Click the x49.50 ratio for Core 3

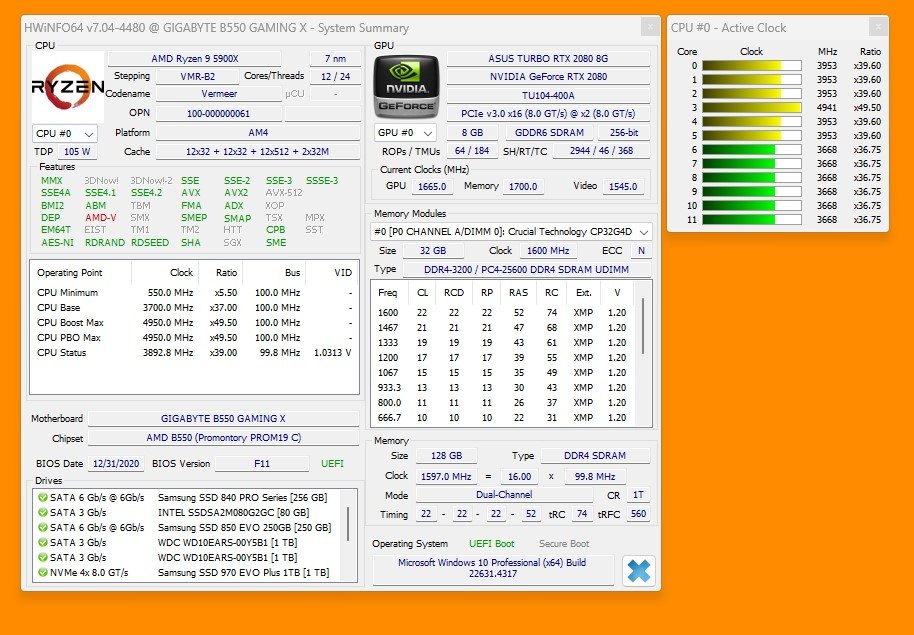(867, 107)
